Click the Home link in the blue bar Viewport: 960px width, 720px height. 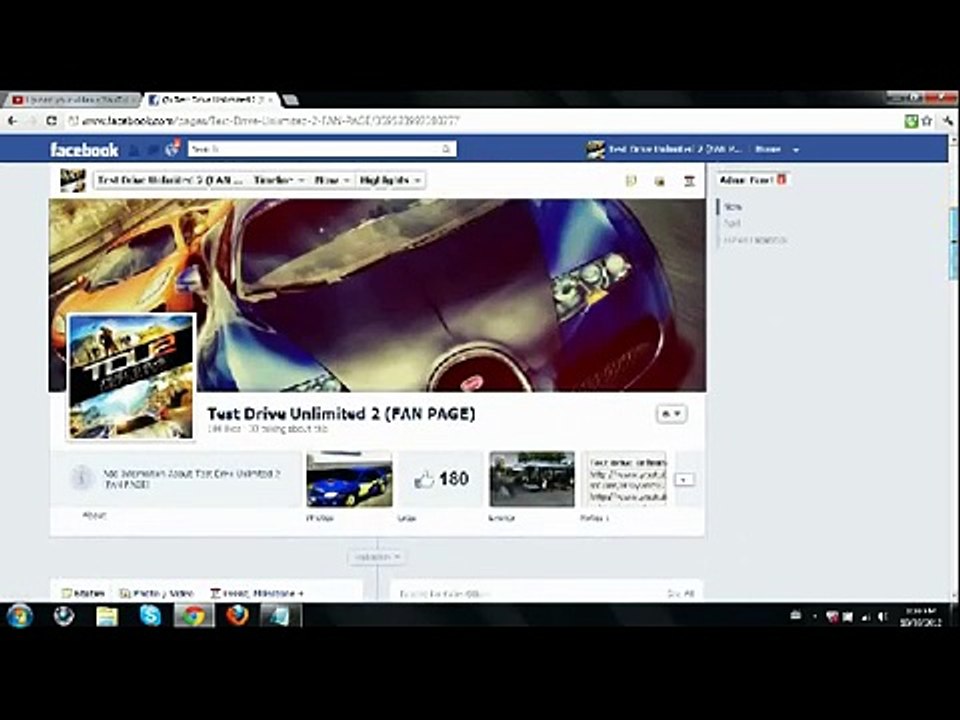pos(768,149)
